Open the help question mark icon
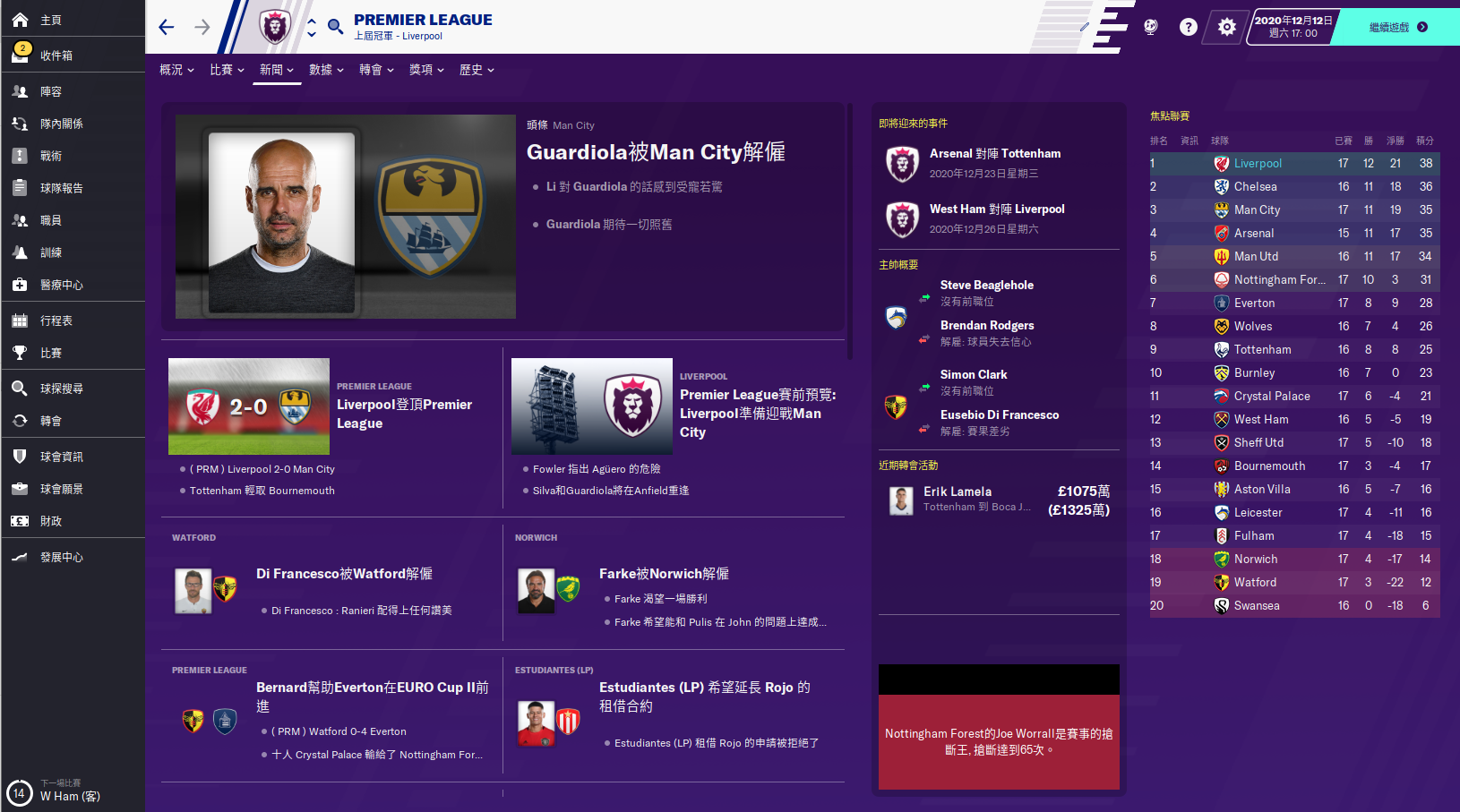 (1188, 27)
